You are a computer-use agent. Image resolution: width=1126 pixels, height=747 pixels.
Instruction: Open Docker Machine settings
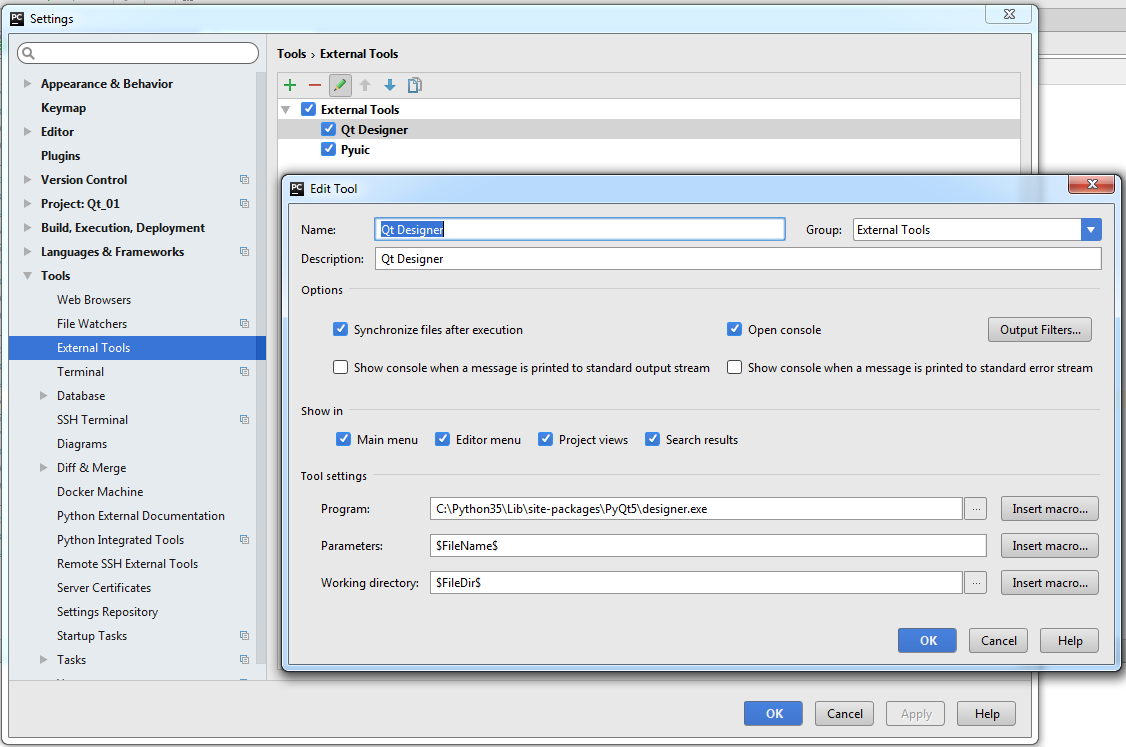tap(100, 492)
